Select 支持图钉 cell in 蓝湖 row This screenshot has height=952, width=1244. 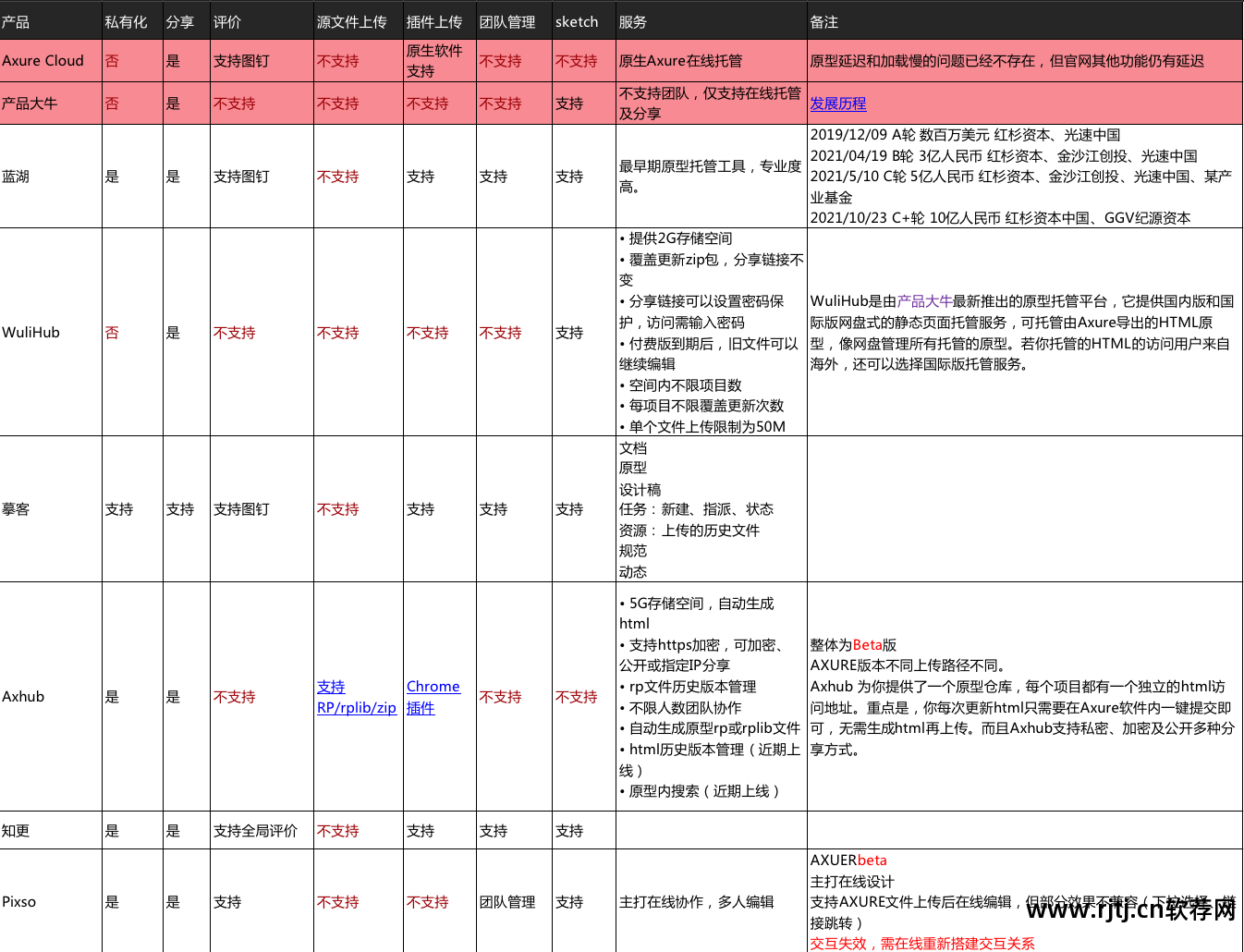[262, 177]
